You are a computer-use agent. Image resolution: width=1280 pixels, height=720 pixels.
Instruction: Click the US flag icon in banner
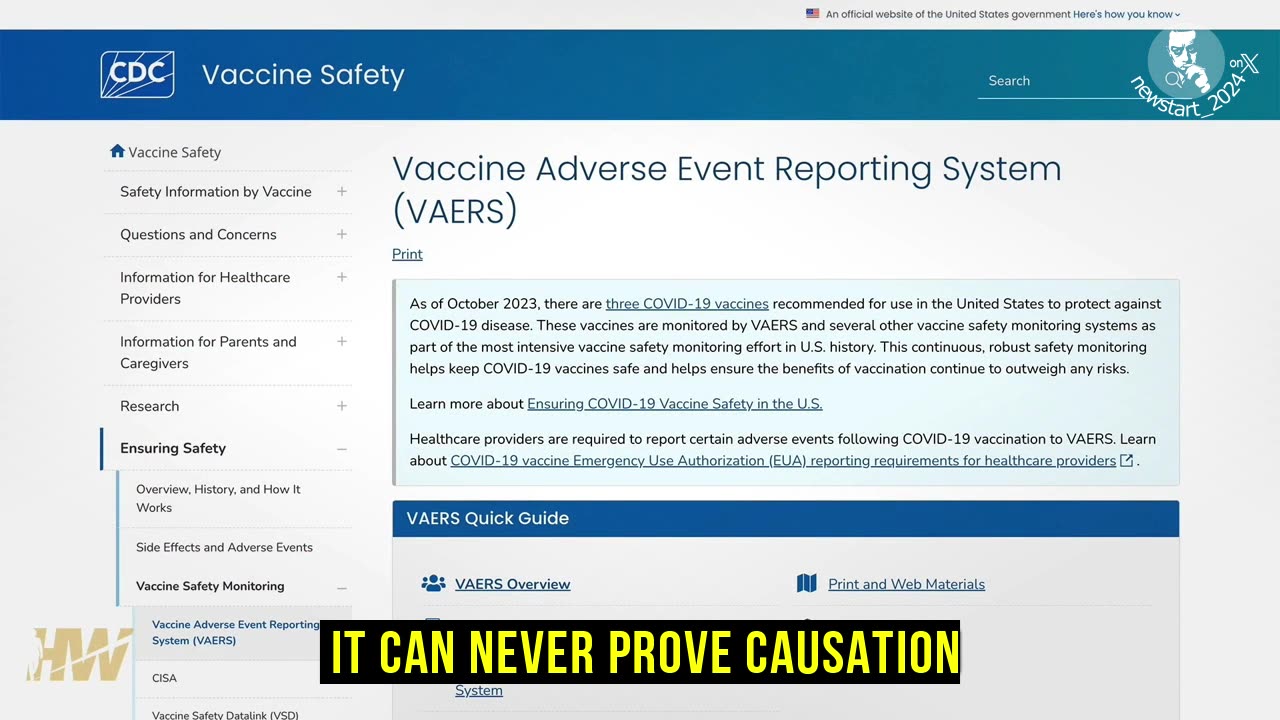pyautogui.click(x=813, y=14)
